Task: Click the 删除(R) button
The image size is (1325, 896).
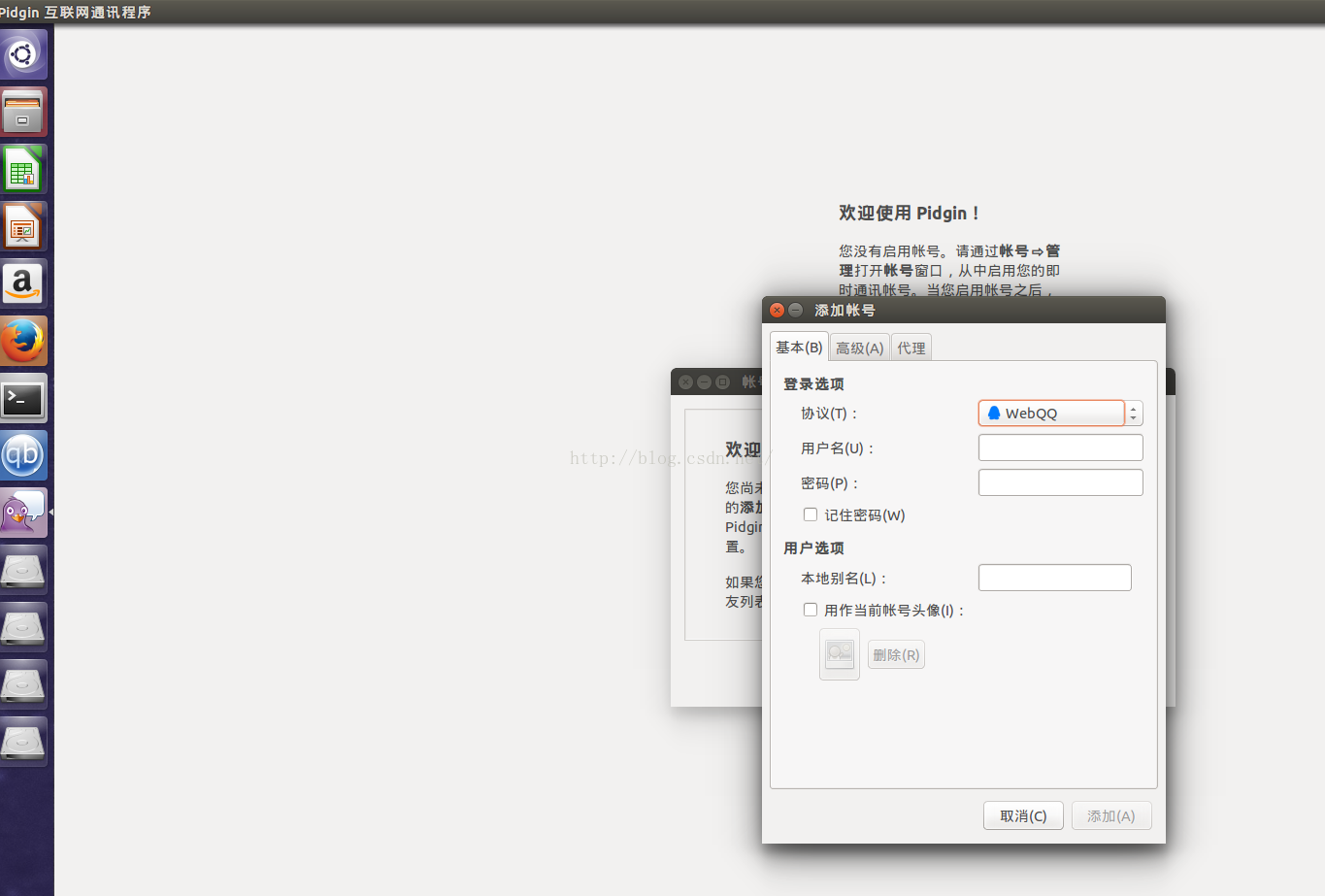Action: pos(896,654)
